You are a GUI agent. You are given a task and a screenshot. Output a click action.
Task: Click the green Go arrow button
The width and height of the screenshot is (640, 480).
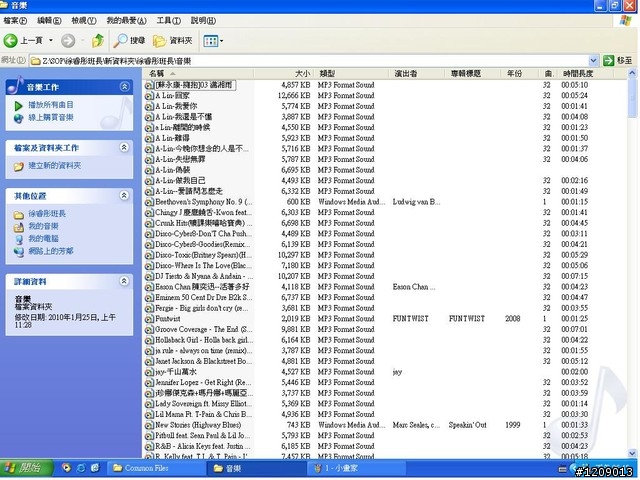click(608, 61)
